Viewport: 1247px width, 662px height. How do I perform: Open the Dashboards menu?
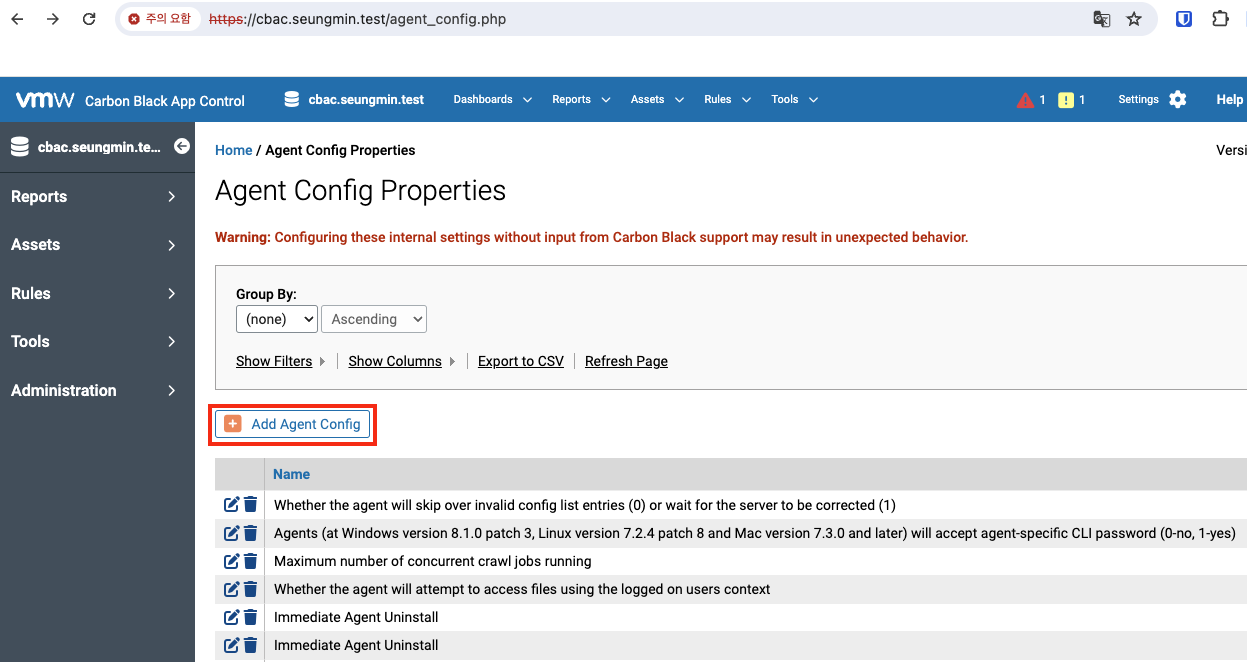coord(492,100)
